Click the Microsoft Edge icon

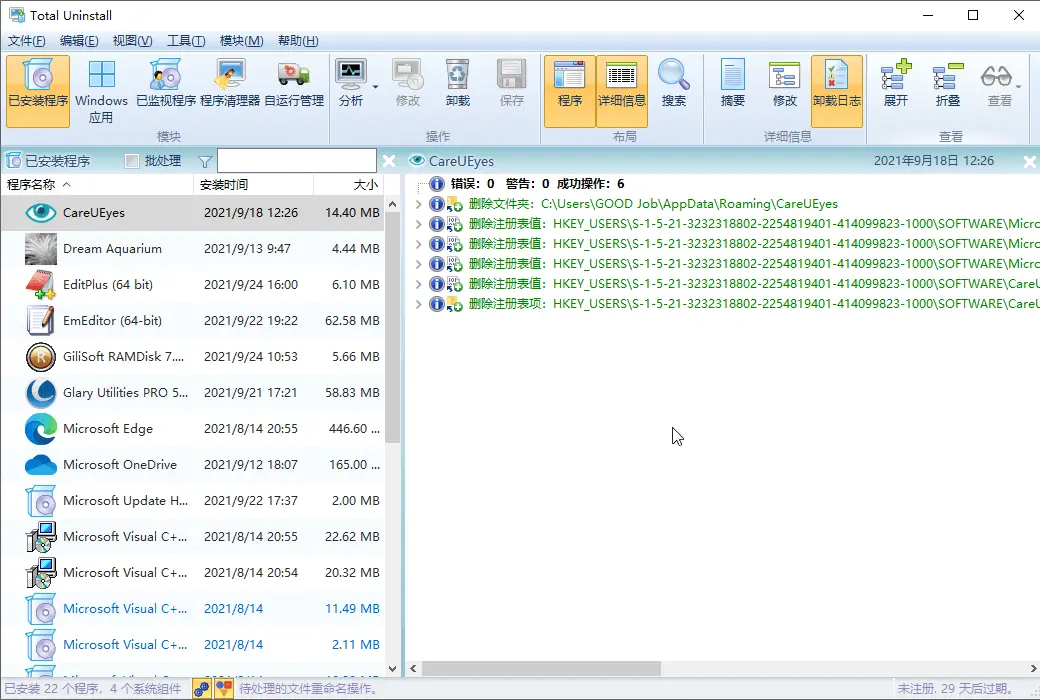coord(40,429)
